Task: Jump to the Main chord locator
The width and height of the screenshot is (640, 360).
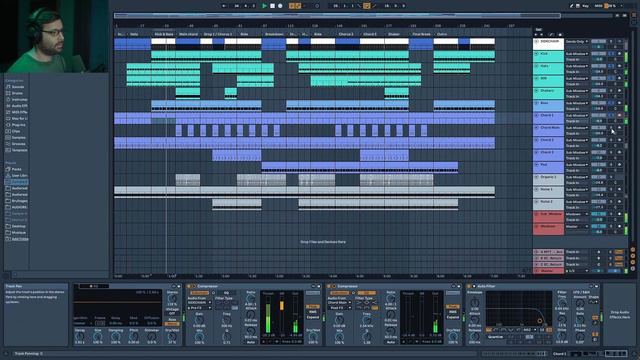Action: coord(188,34)
